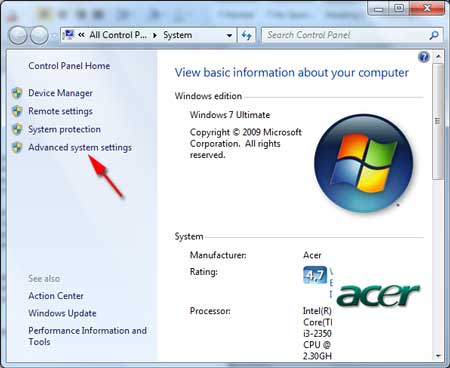
Task: Select the System breadcrumb in the address bar
Action: 178,35
